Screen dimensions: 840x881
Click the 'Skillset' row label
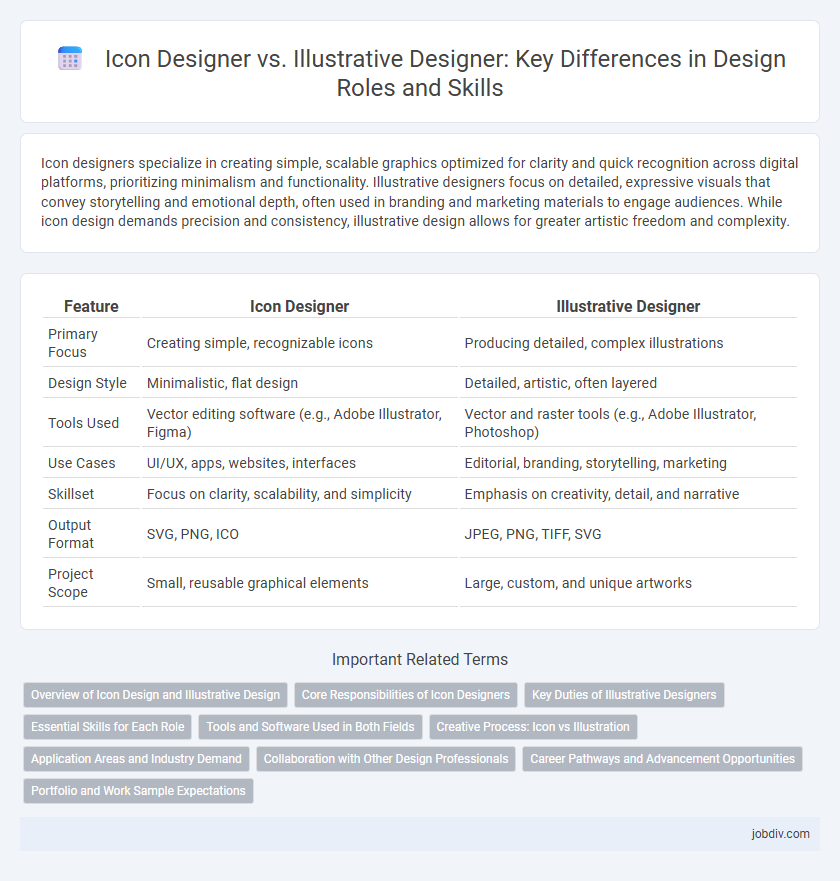pos(91,494)
